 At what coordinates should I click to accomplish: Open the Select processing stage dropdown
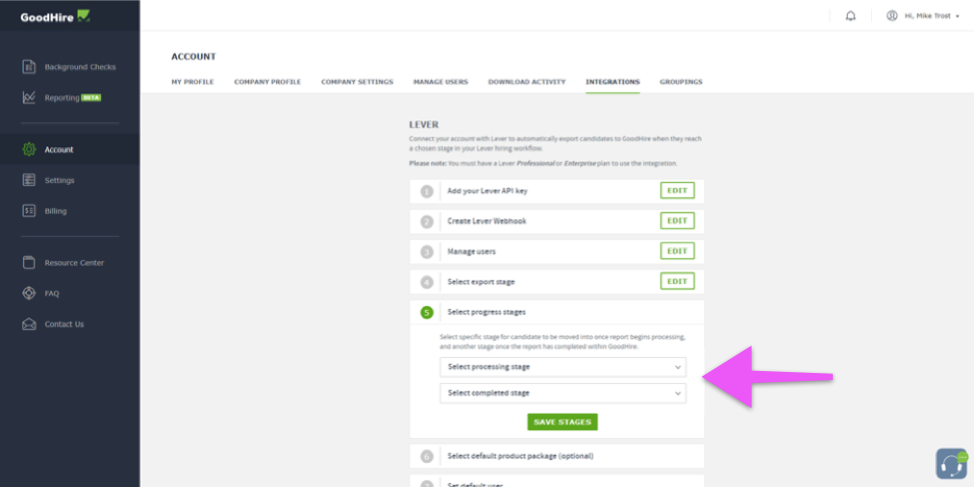[563, 367]
